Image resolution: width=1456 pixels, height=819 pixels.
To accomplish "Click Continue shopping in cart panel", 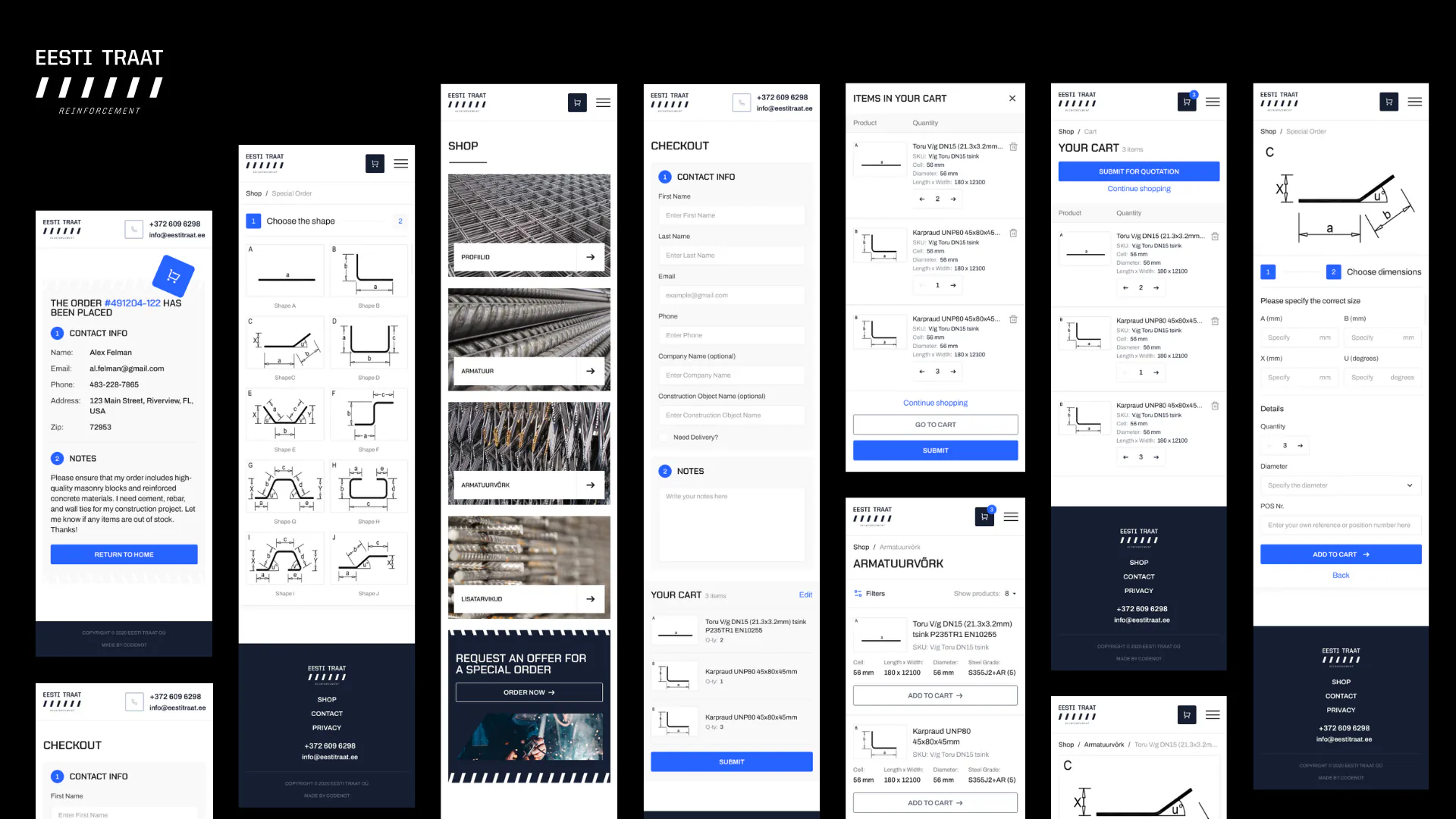I will click(x=936, y=403).
